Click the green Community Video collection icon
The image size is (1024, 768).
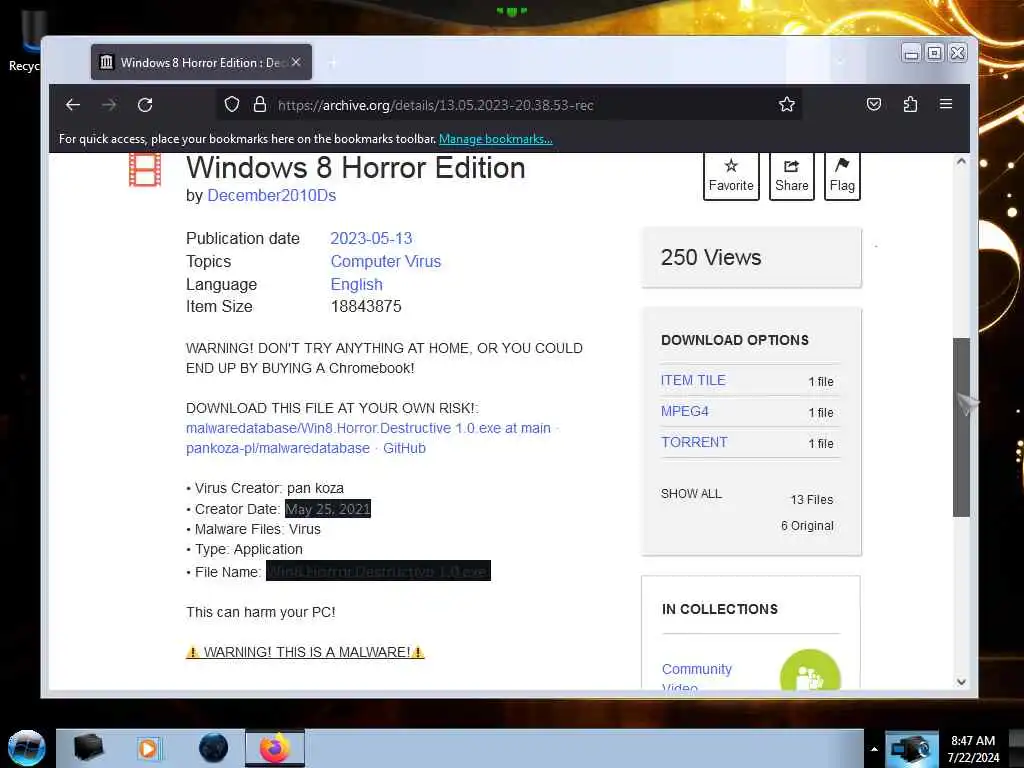coord(810,671)
